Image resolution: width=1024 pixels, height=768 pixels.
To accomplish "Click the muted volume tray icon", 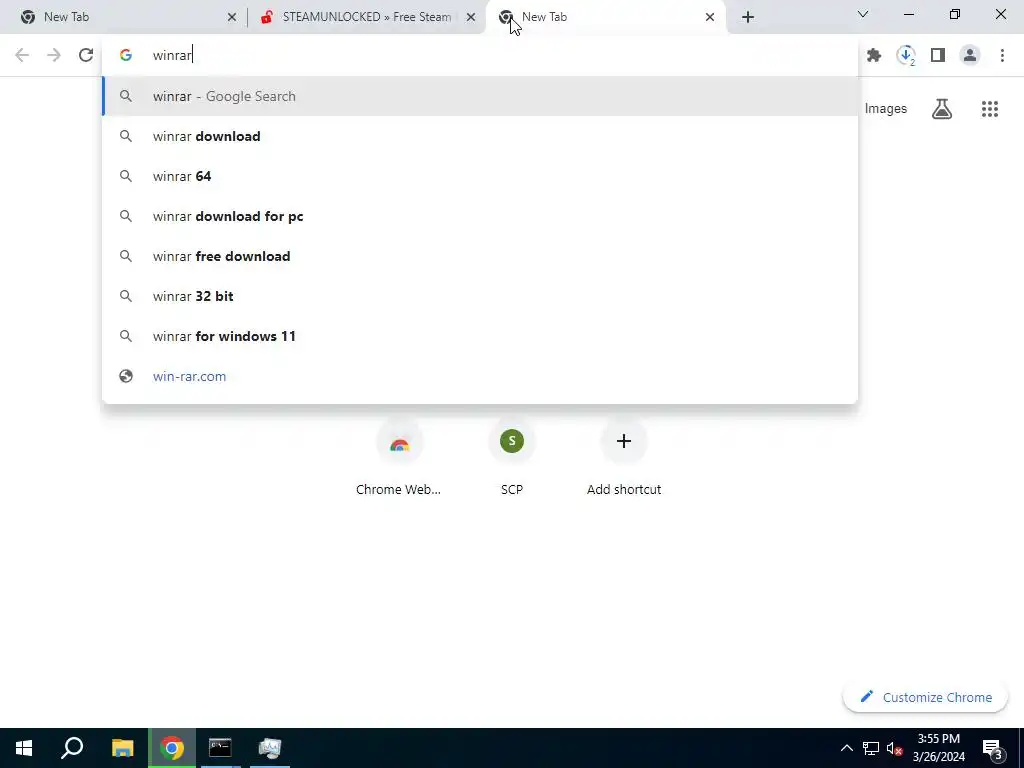I will tap(894, 748).
